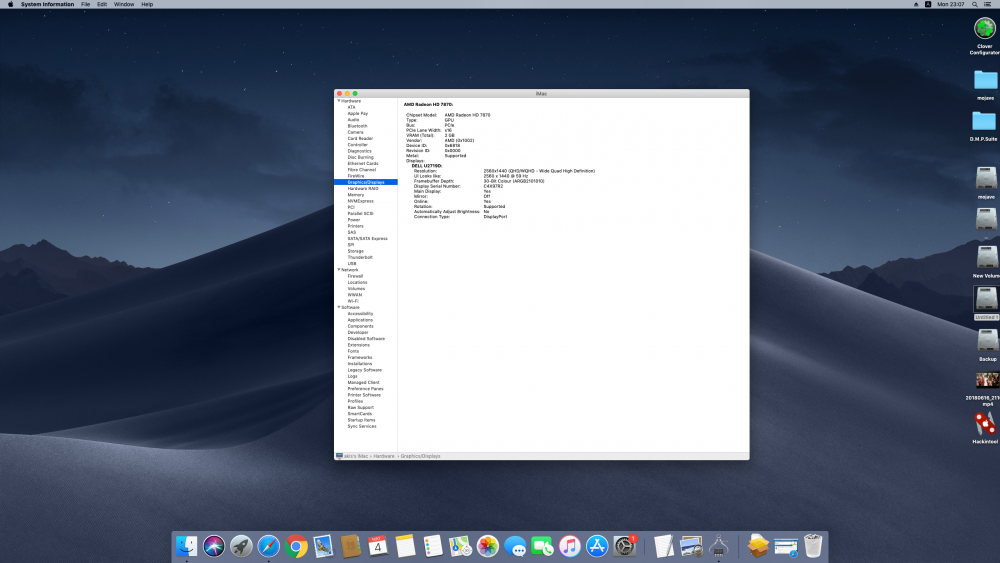Open Launchpad rocket icon
Image resolution: width=1000 pixels, height=563 pixels.
coord(241,546)
